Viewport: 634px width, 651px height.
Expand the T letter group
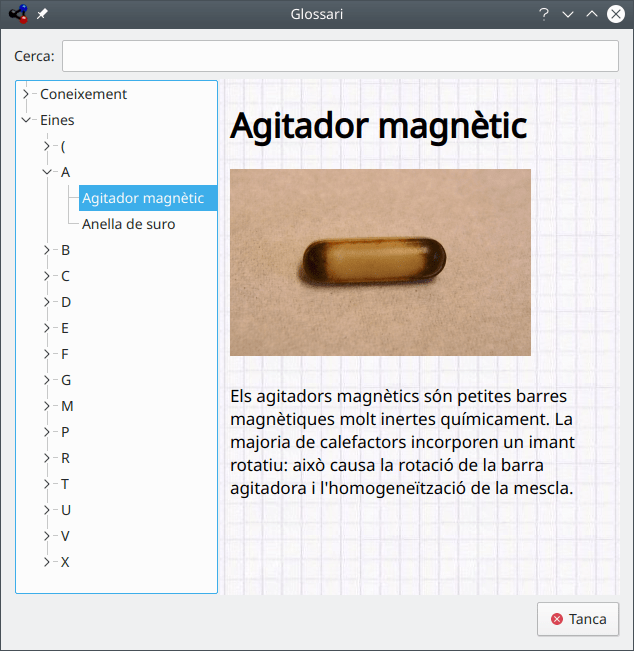[x=47, y=484]
